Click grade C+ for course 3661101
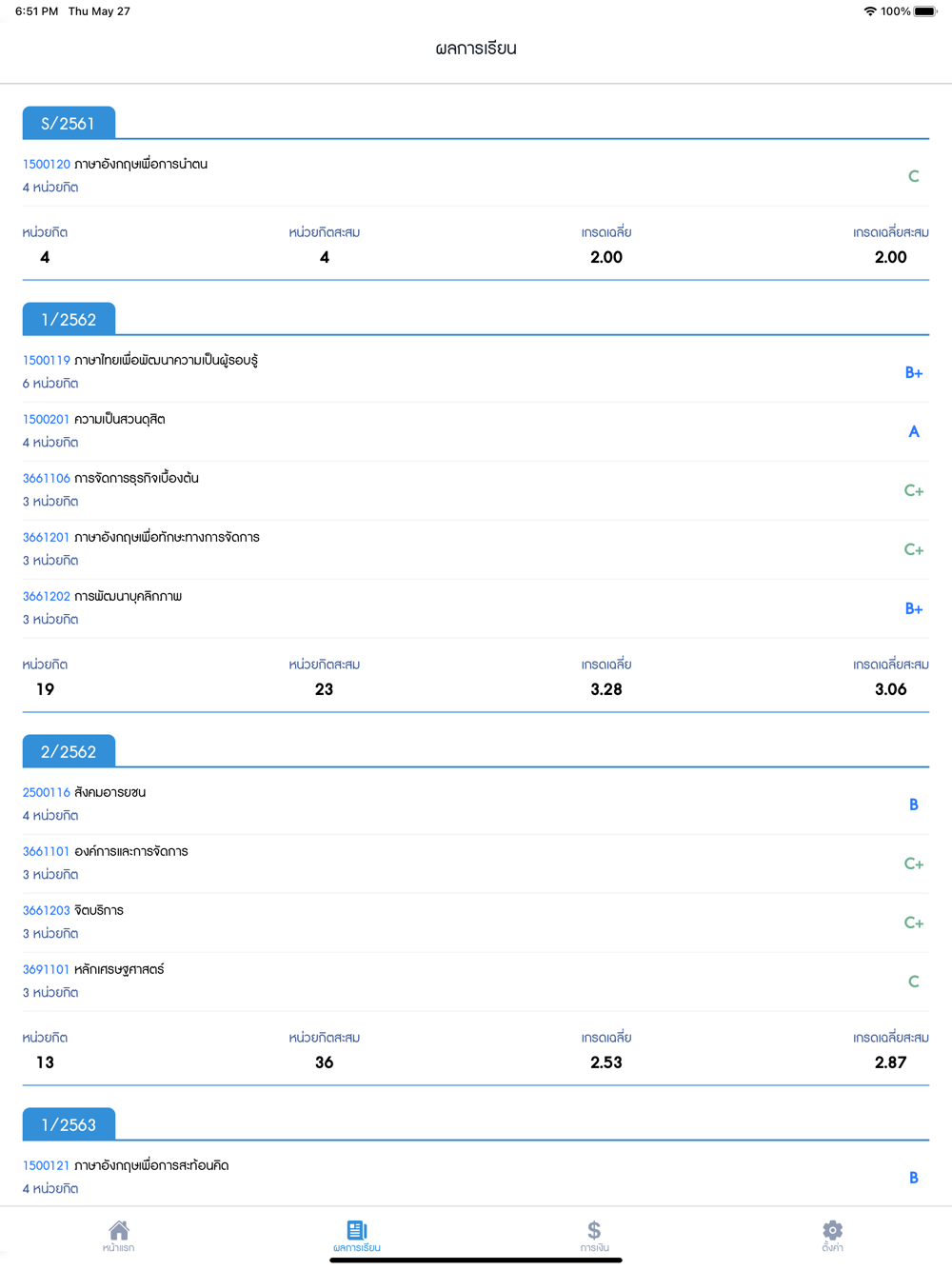 pos(914,863)
